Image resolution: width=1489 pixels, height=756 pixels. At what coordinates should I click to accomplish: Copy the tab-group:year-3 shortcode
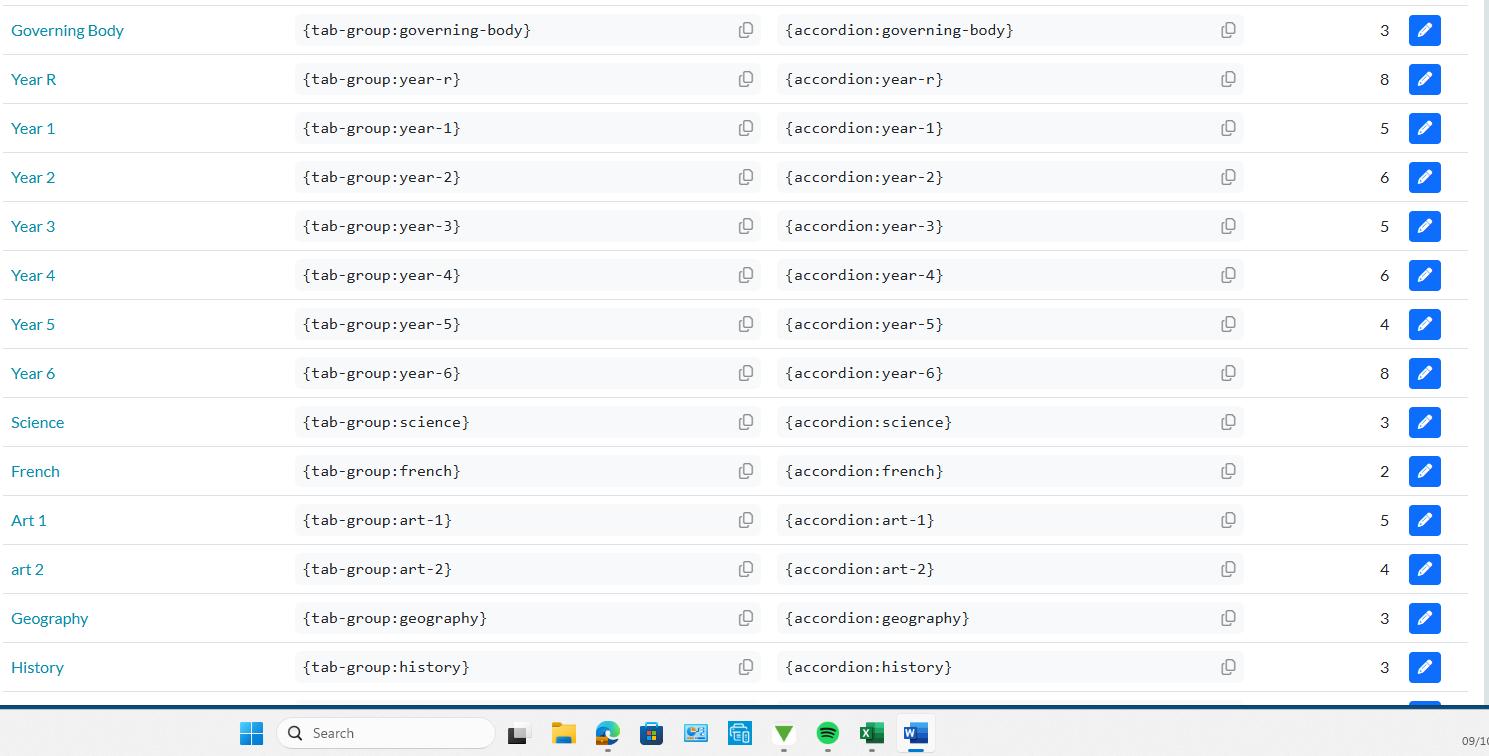746,226
